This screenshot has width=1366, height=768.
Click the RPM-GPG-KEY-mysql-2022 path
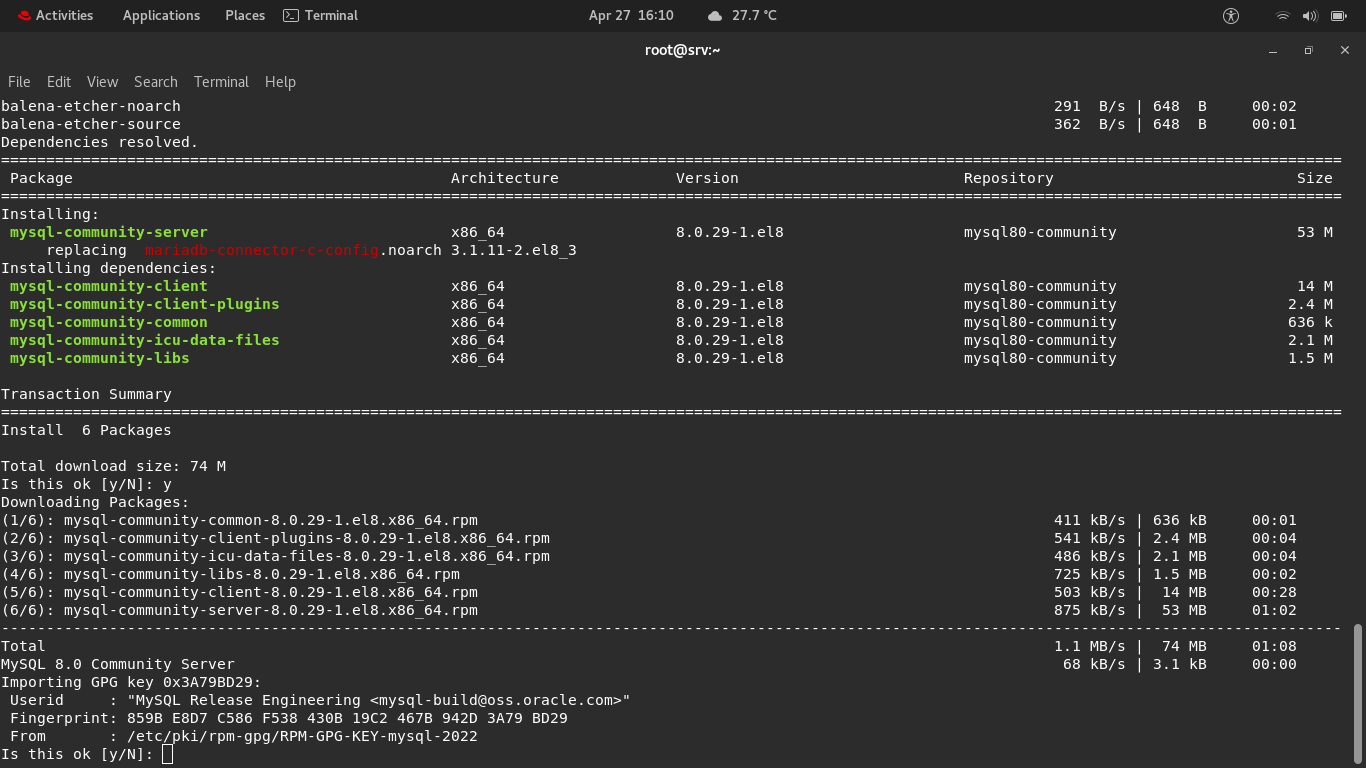[302, 736]
